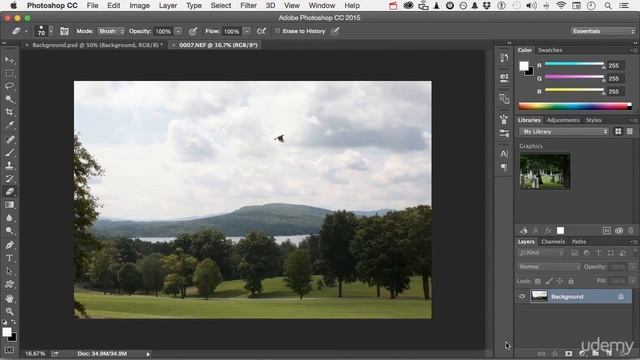The height and width of the screenshot is (360, 640).
Task: Select the History Brush tool
Action: [9, 178]
